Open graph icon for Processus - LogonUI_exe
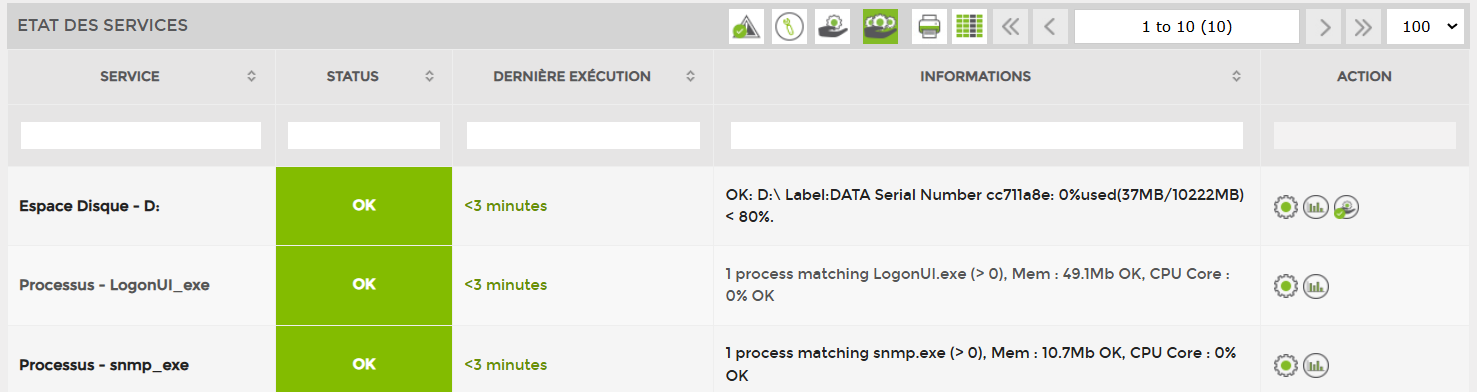 (1315, 286)
